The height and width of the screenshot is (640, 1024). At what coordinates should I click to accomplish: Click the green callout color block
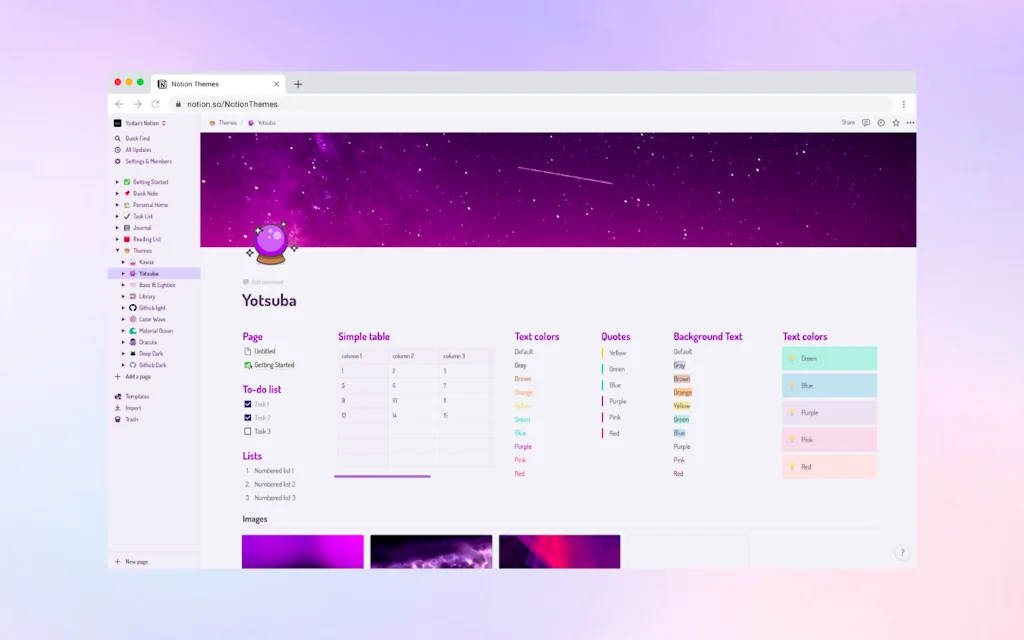click(829, 359)
